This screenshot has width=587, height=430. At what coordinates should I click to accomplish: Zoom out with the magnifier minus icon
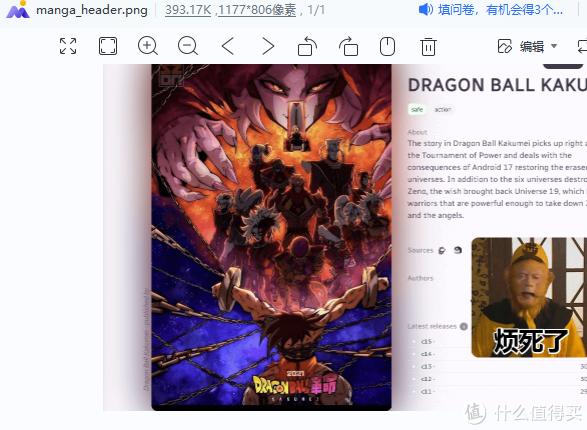[x=188, y=46]
